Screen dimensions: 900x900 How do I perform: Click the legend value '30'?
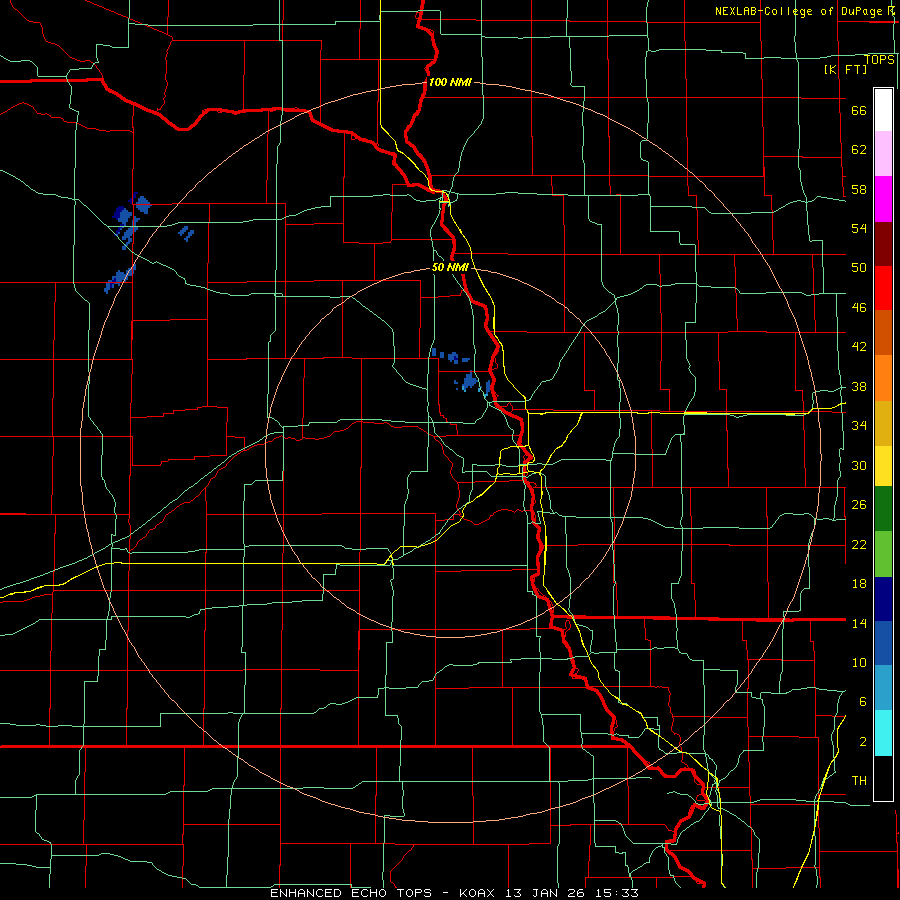pos(859,465)
